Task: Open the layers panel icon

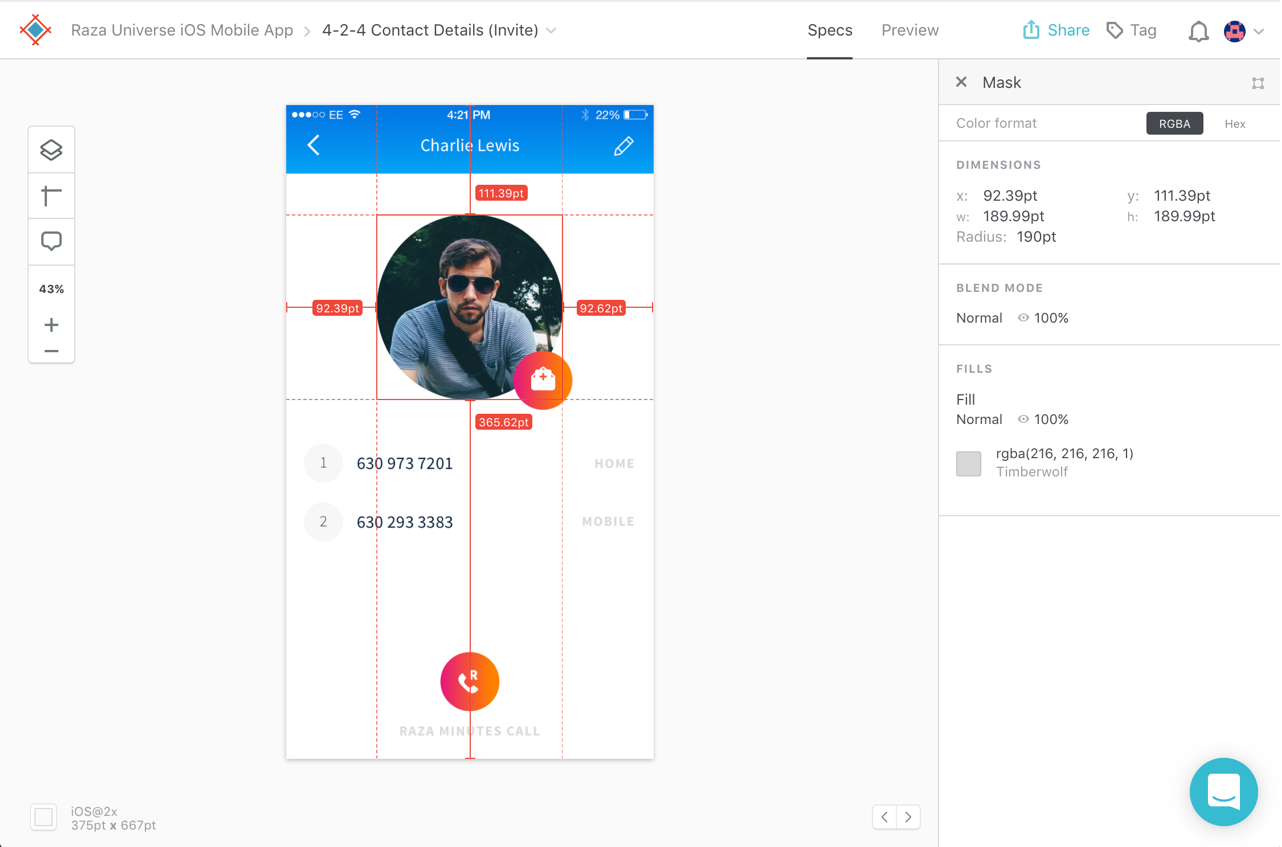Action: (51, 150)
